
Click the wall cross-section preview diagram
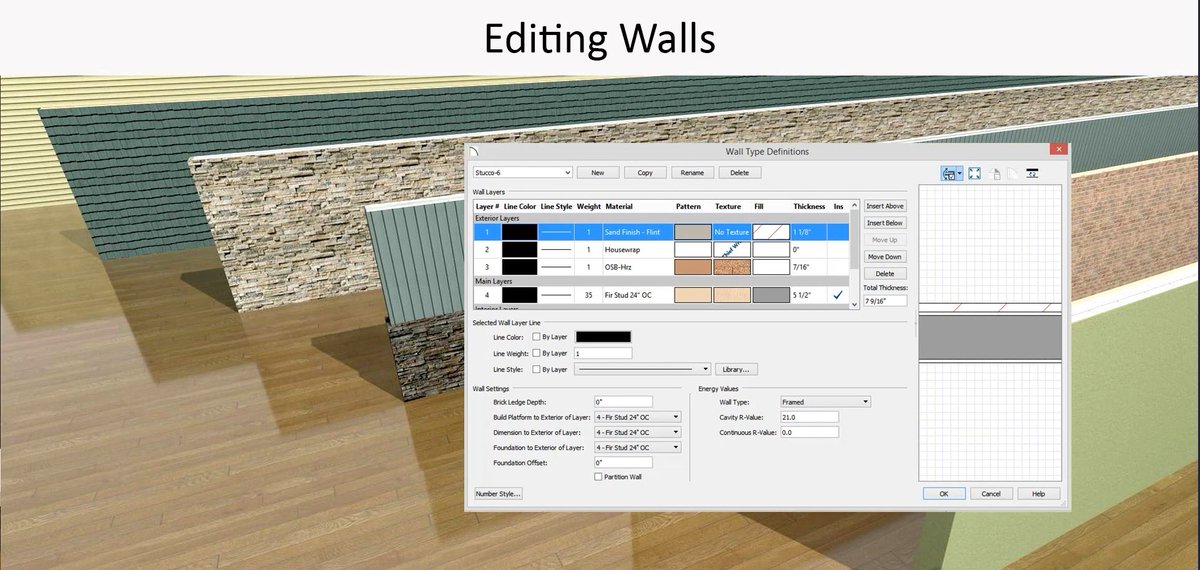(991, 332)
